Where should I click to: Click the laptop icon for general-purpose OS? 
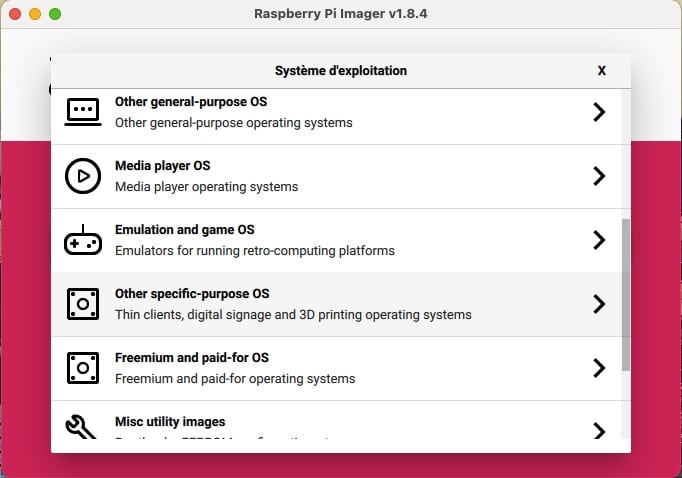[x=82, y=112]
